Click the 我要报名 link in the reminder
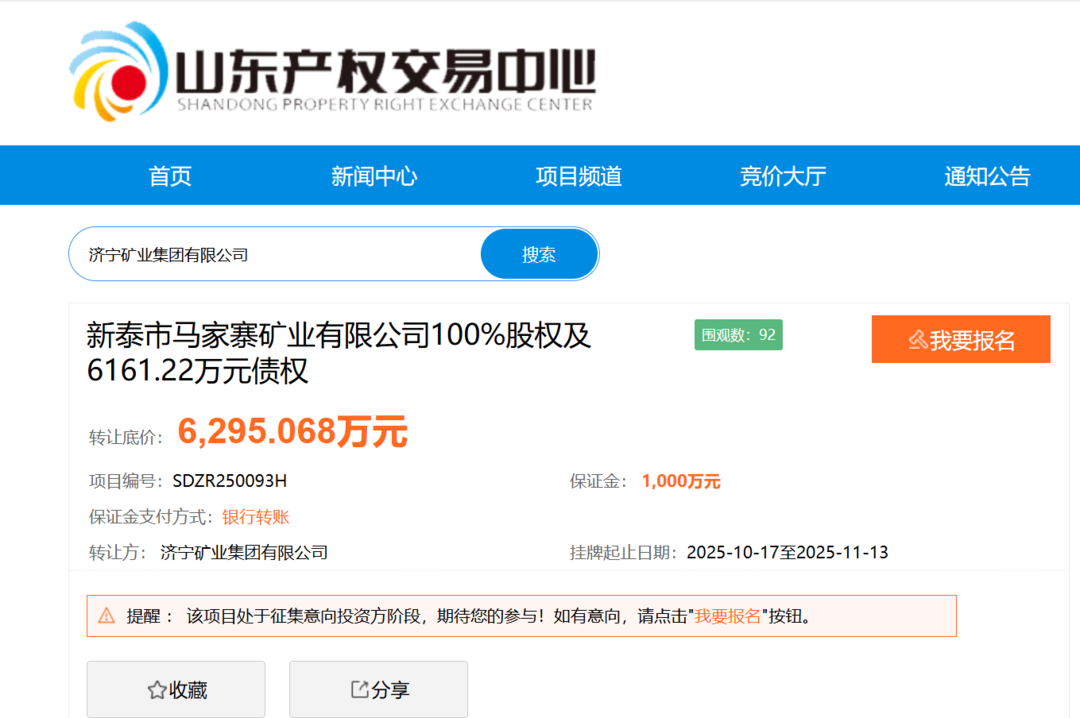This screenshot has height=718, width=1080. [728, 616]
